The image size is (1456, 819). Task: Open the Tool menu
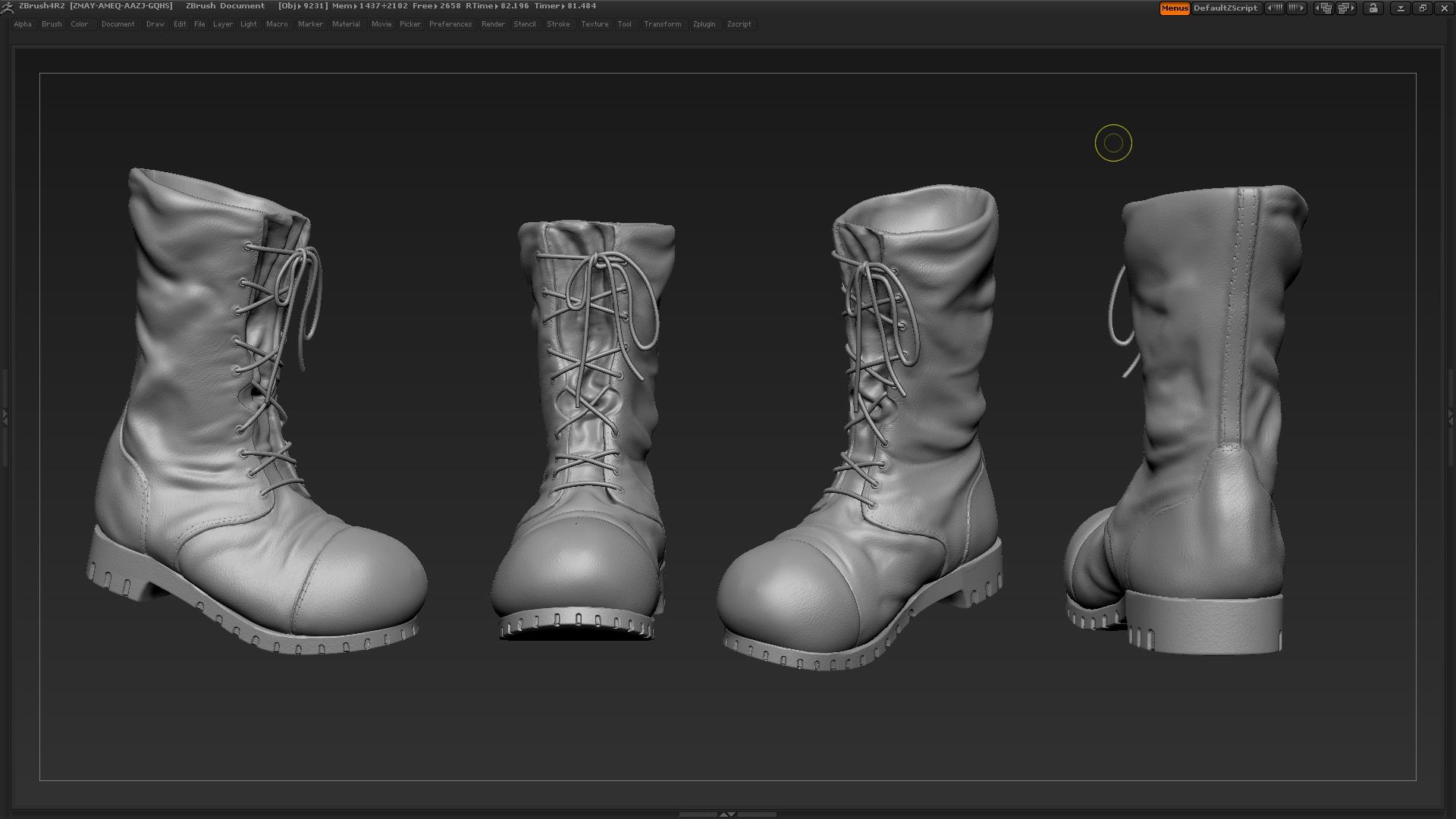(624, 24)
